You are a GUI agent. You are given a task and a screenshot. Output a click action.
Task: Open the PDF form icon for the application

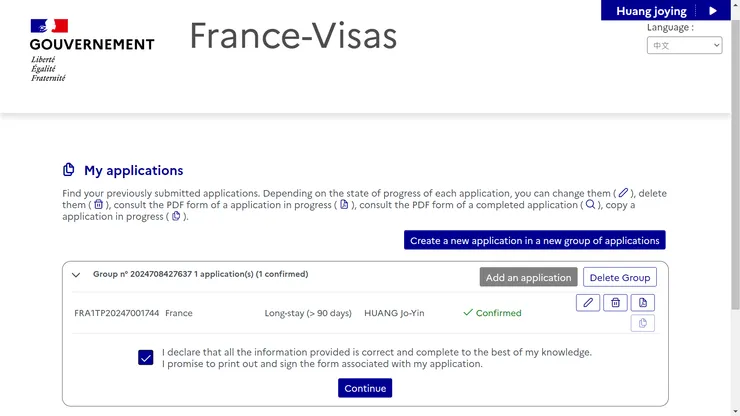[642, 303]
